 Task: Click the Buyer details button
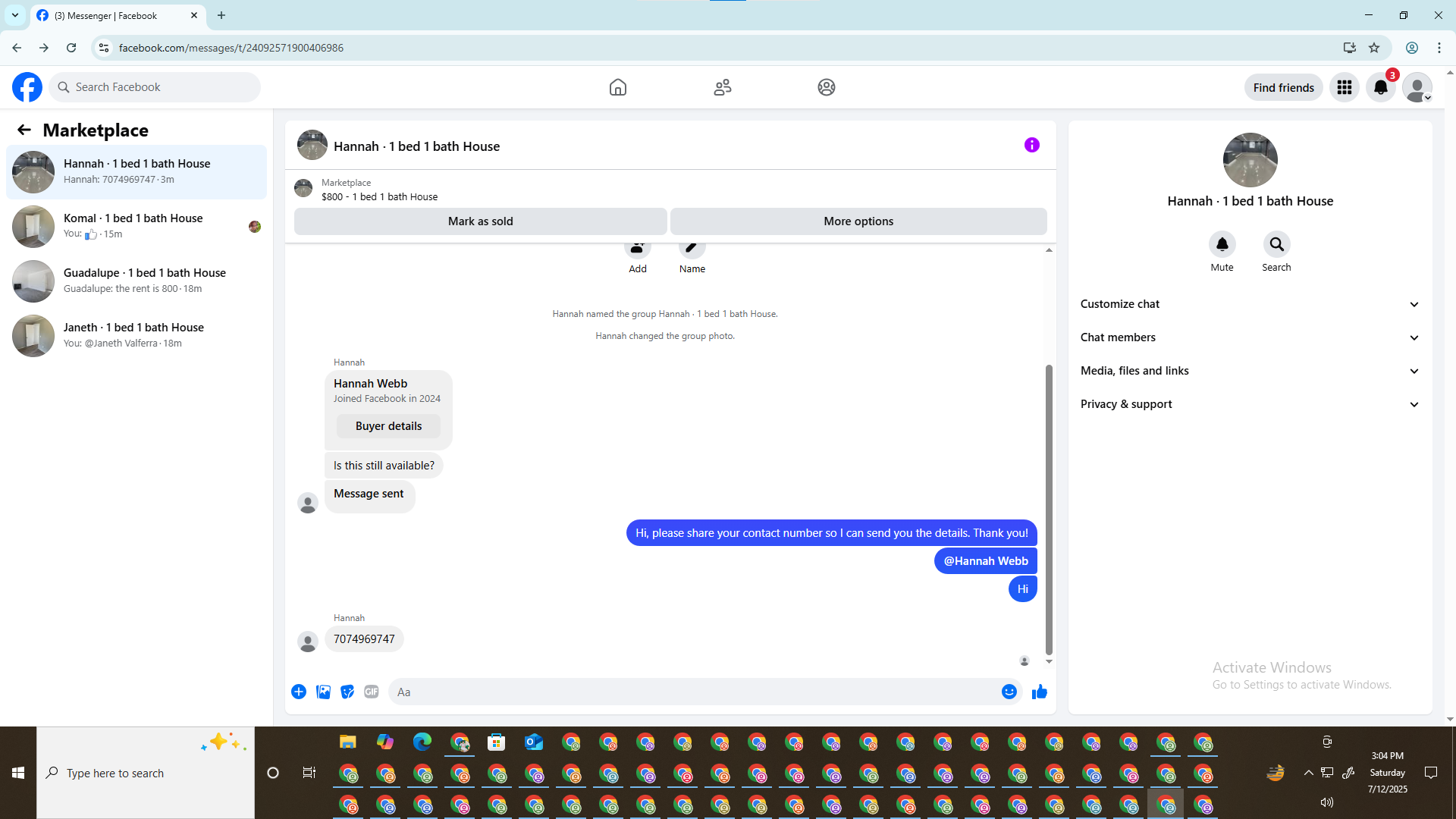click(388, 426)
